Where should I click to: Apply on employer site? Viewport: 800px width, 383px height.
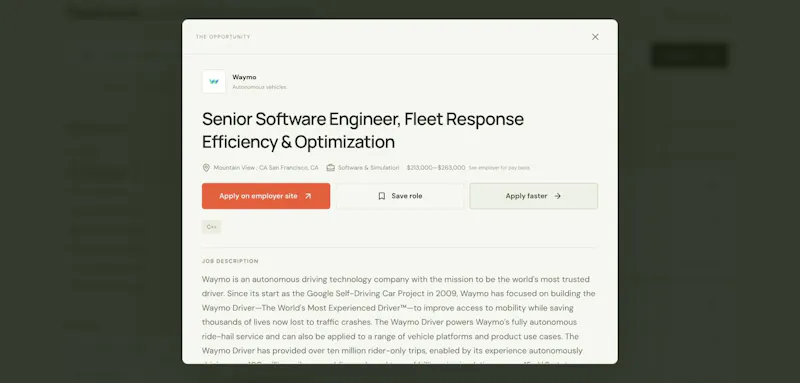click(x=266, y=196)
